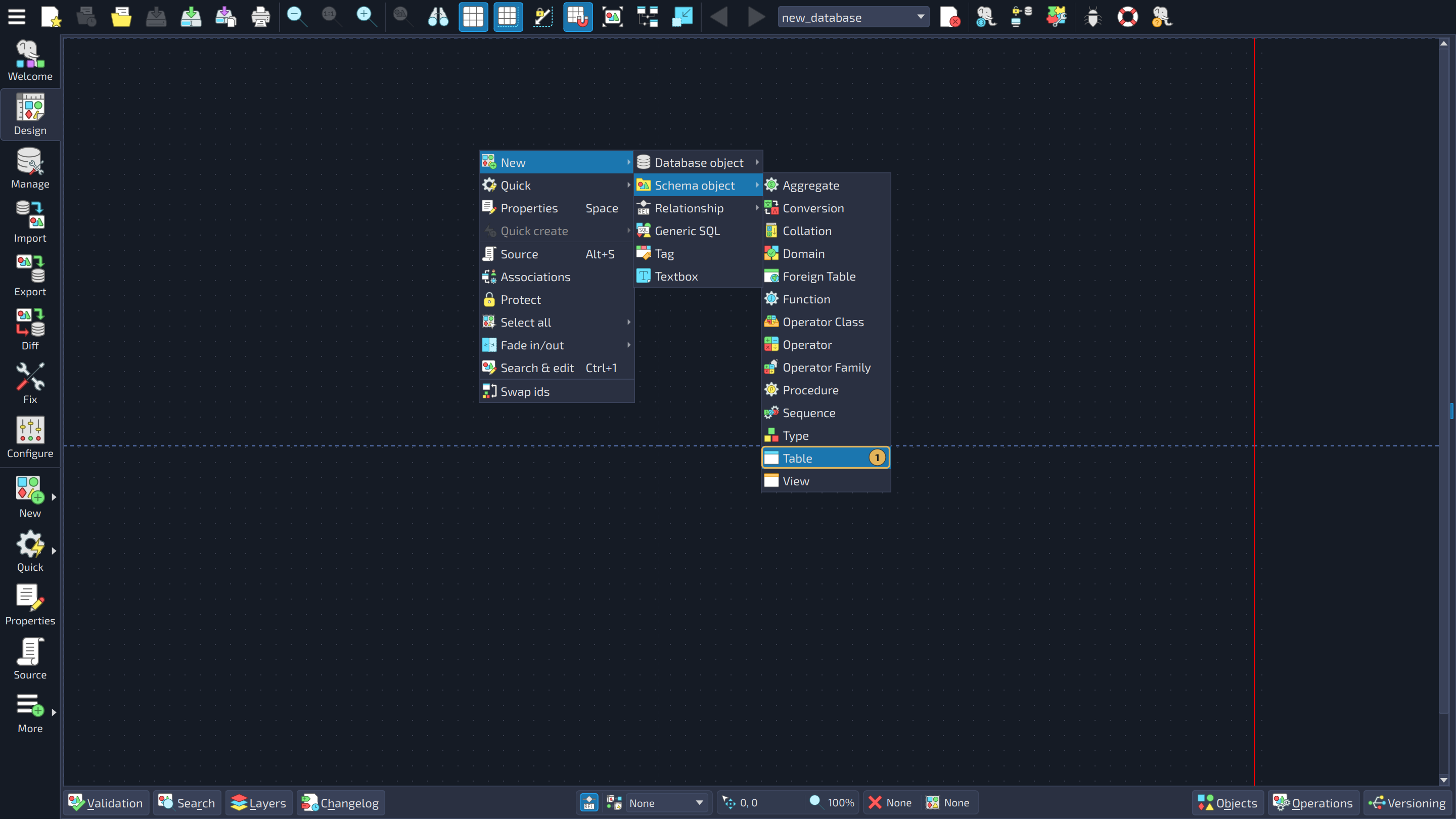Open the Welcome view in sidebar
This screenshot has height=819, width=1456.
coord(30,61)
